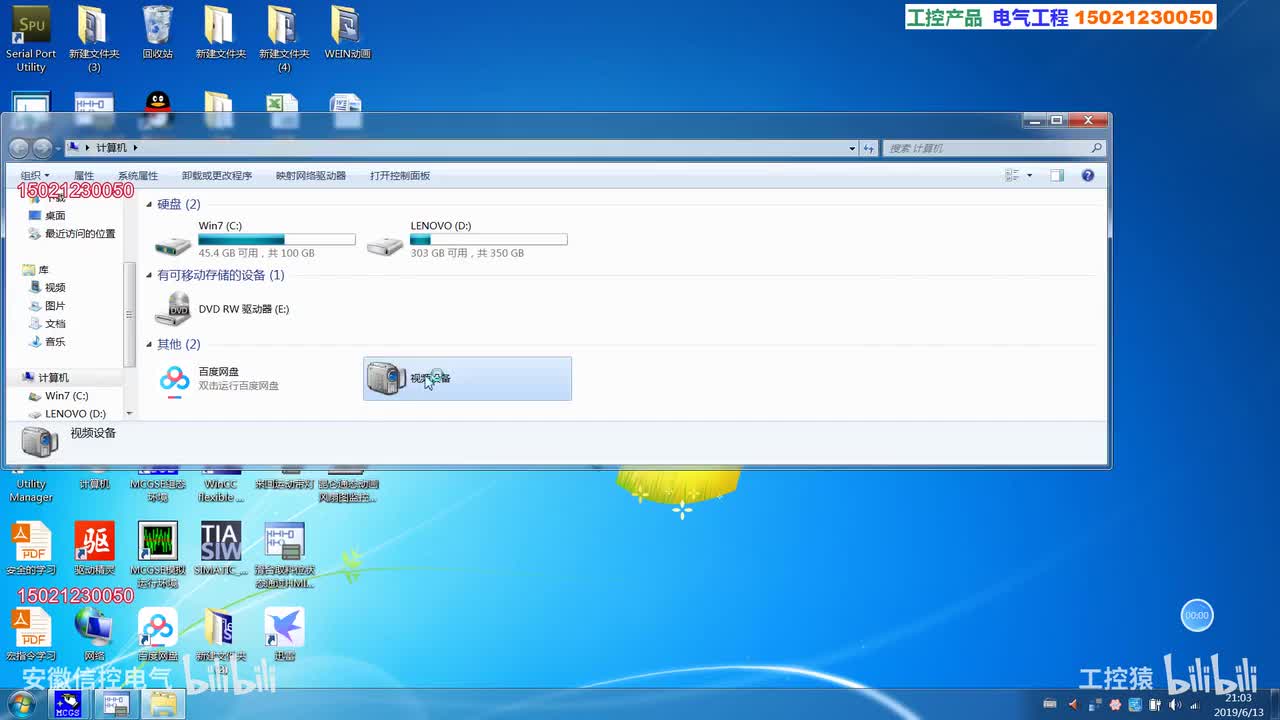Collapse the 有可移动存储的设备 (1) group

150,276
